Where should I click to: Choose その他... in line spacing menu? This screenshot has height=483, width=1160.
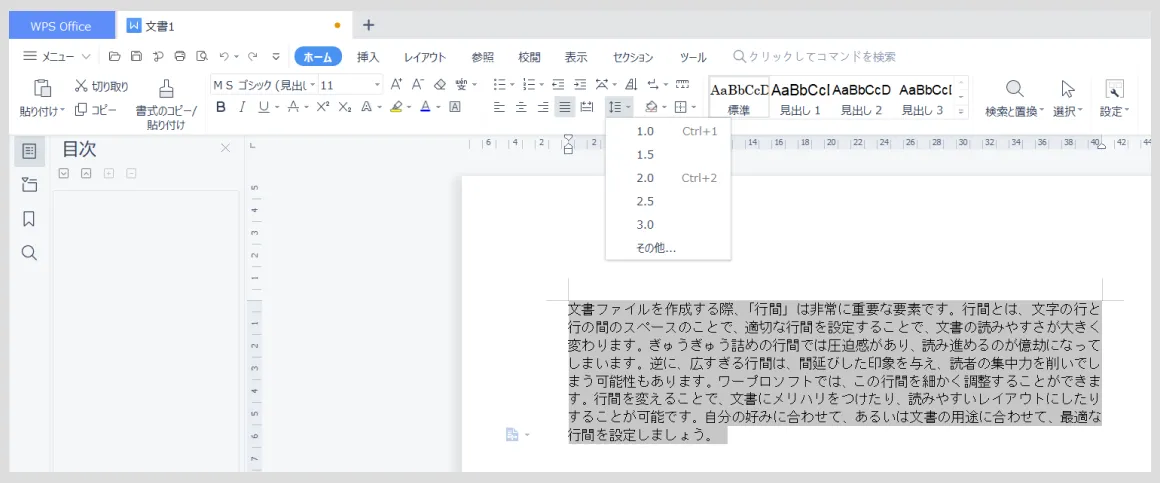click(x=668, y=248)
